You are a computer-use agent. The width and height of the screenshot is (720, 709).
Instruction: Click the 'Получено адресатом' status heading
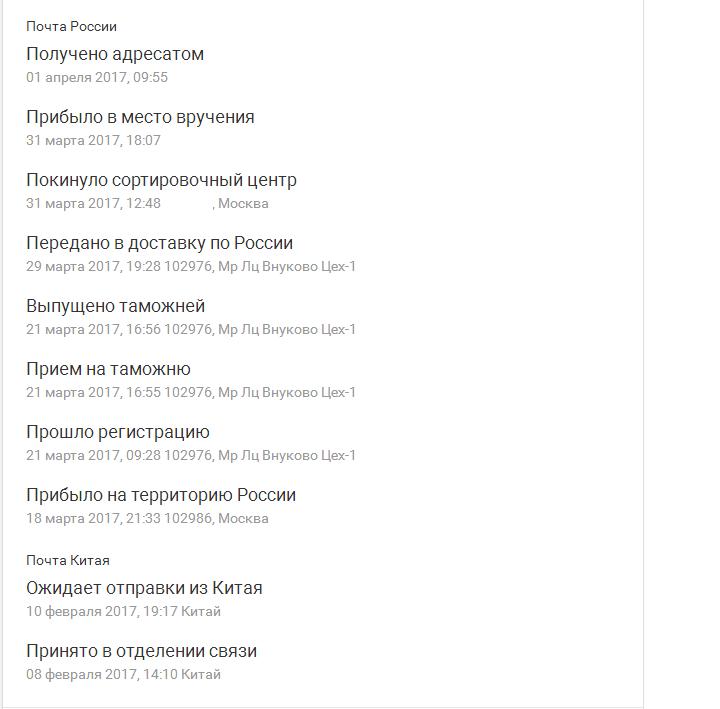coord(115,54)
